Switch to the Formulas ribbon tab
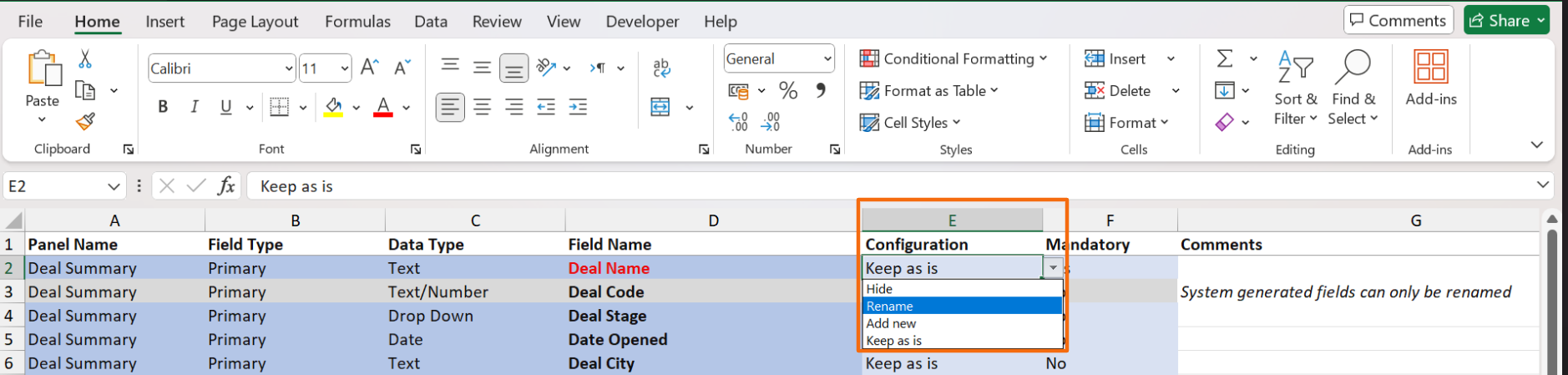This screenshot has width=1568, height=375. [x=357, y=22]
